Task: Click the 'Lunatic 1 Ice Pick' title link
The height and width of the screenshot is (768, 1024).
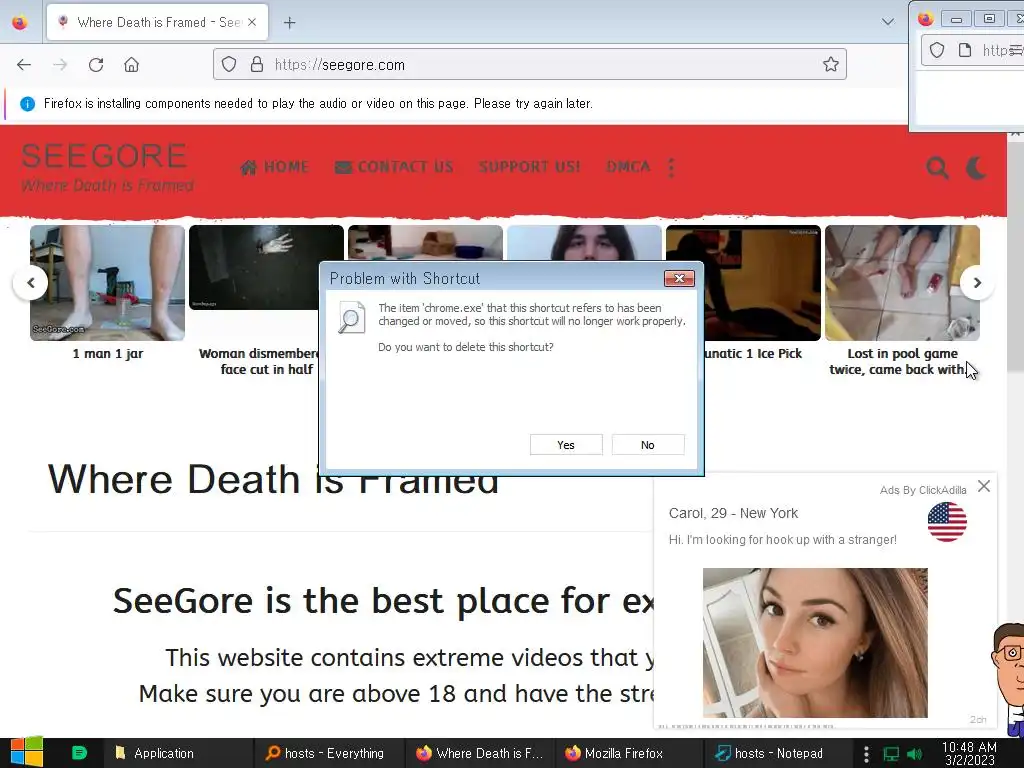Action: pyautogui.click(x=753, y=354)
